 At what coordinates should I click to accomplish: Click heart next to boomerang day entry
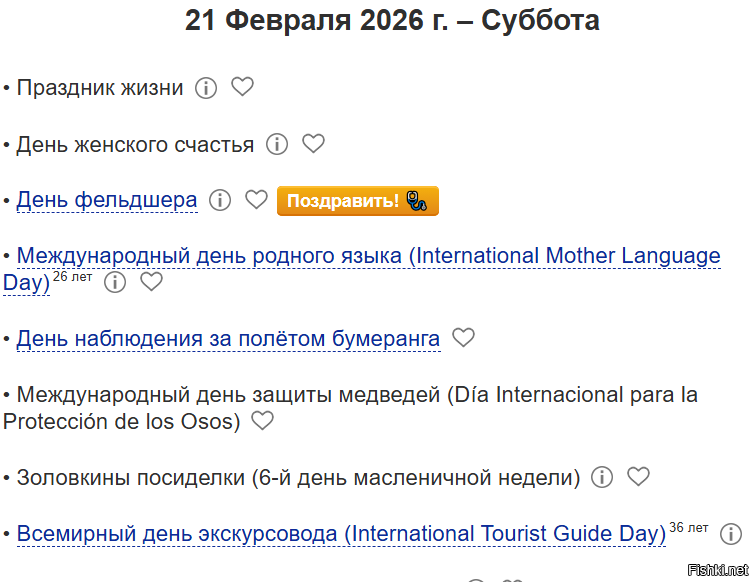pos(463,338)
